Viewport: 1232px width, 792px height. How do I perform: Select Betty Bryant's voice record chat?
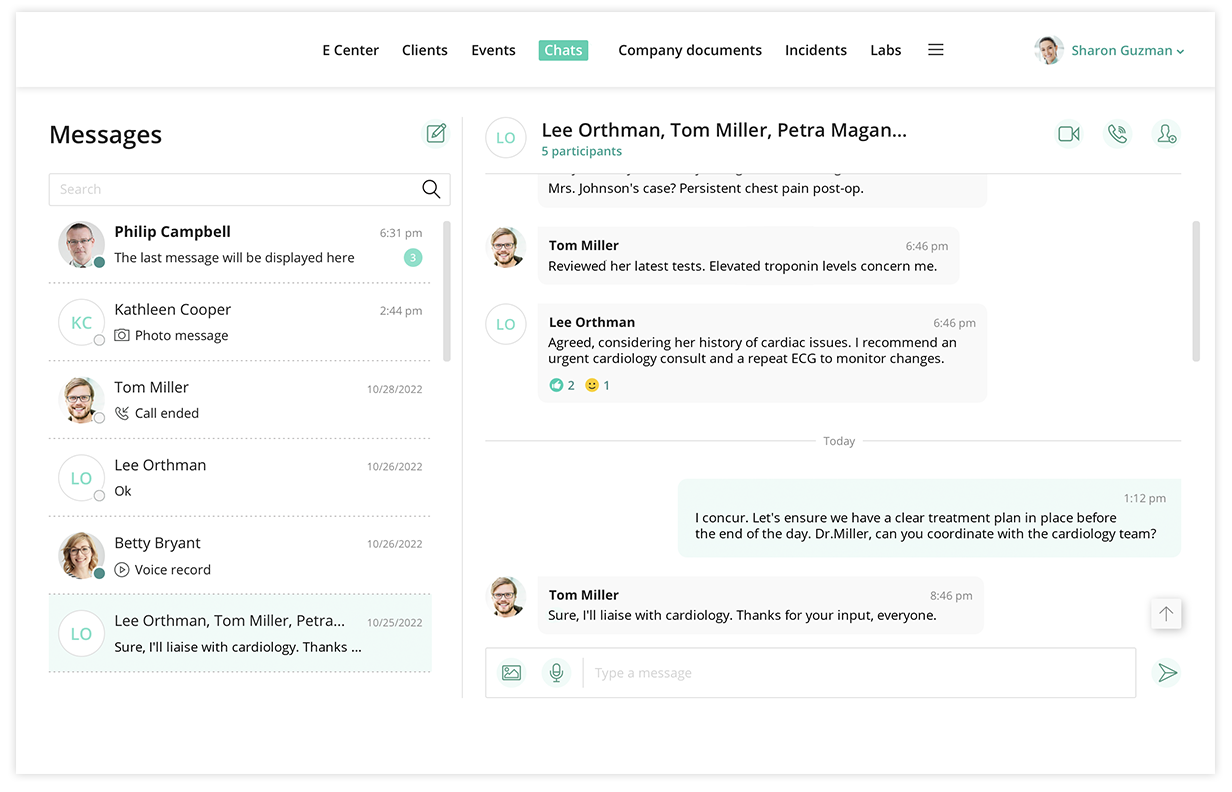click(x=240, y=556)
